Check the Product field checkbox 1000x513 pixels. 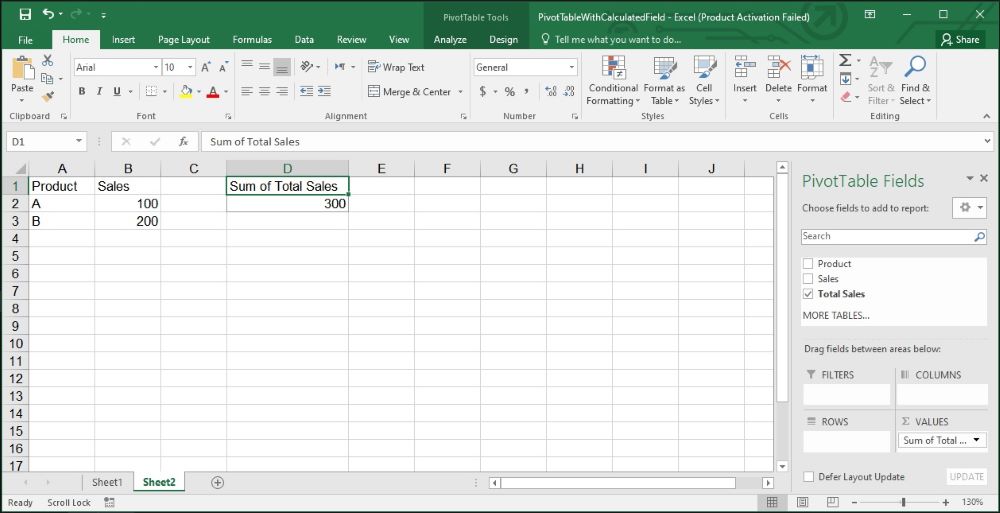pyautogui.click(x=808, y=264)
